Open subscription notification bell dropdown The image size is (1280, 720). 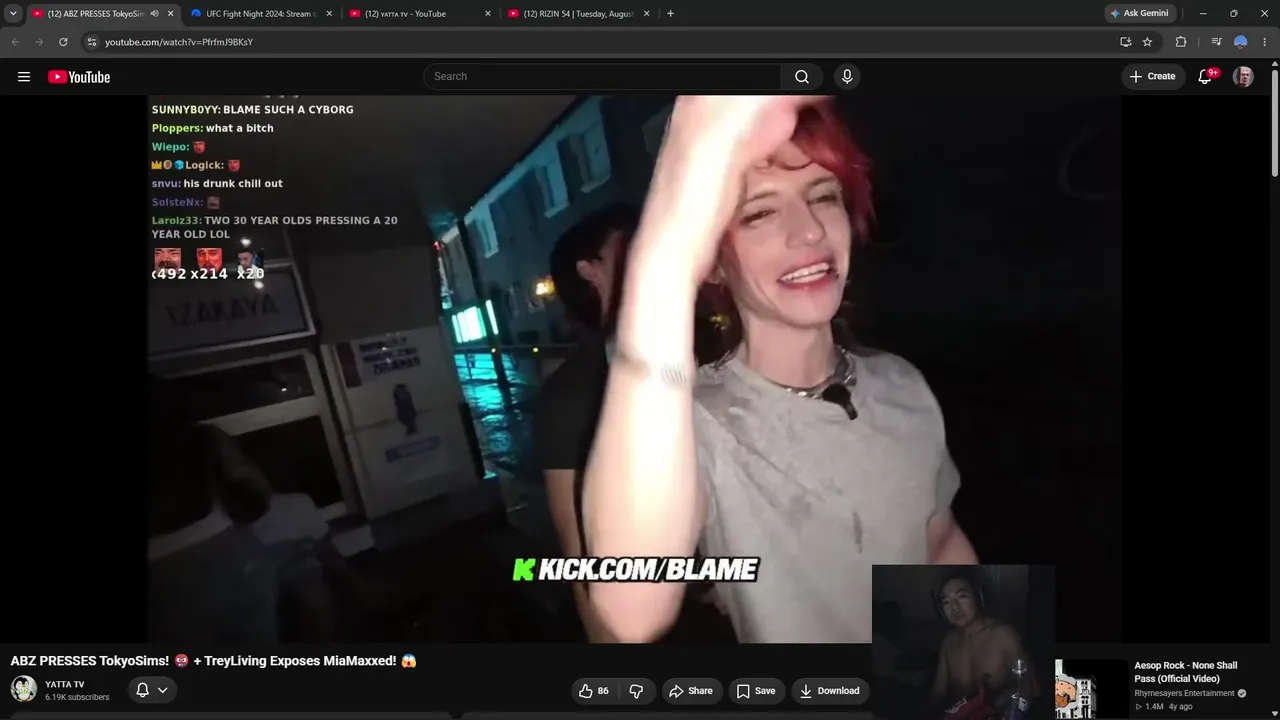(x=152, y=690)
